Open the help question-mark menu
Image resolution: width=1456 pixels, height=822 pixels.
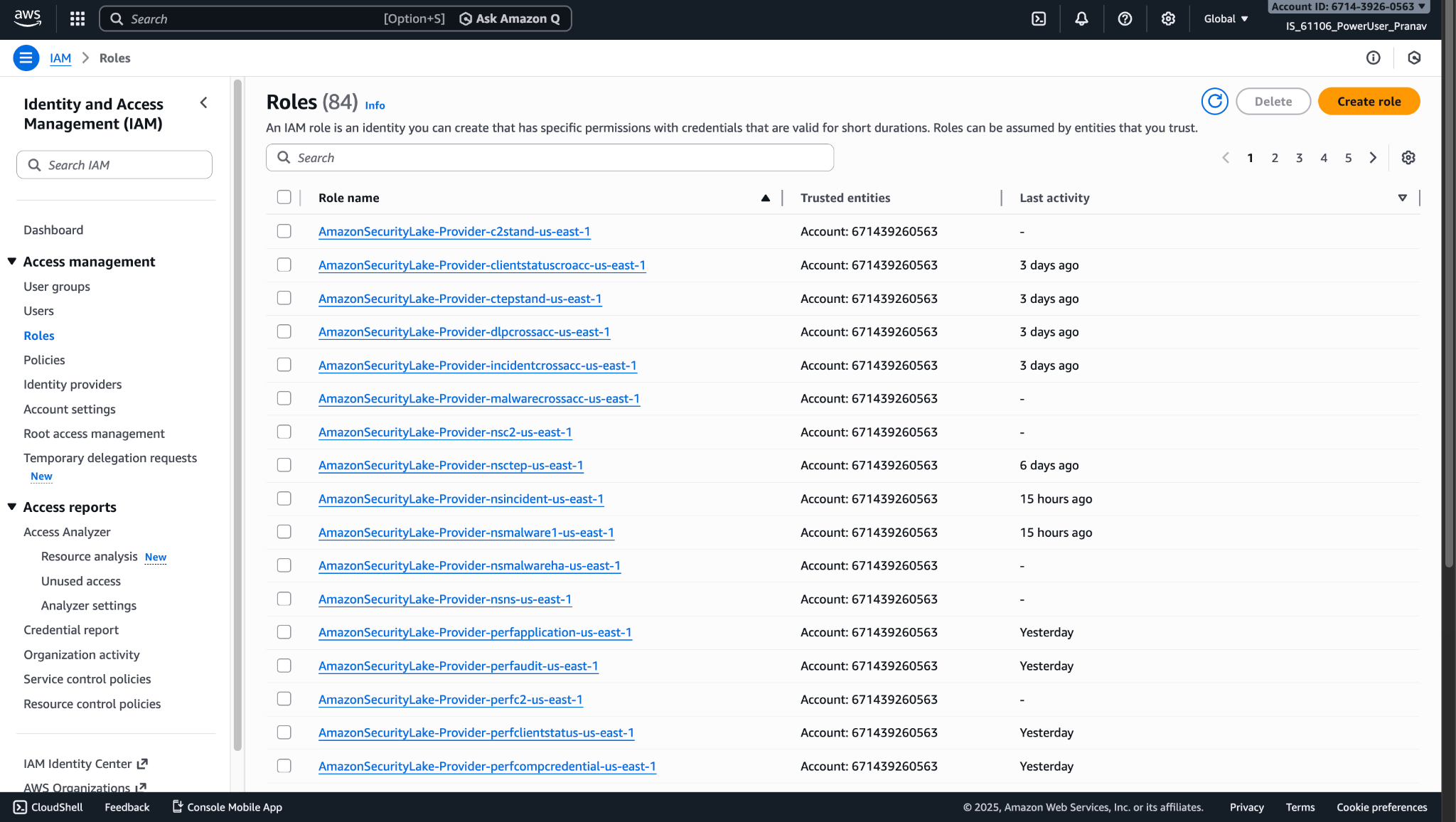(x=1125, y=19)
